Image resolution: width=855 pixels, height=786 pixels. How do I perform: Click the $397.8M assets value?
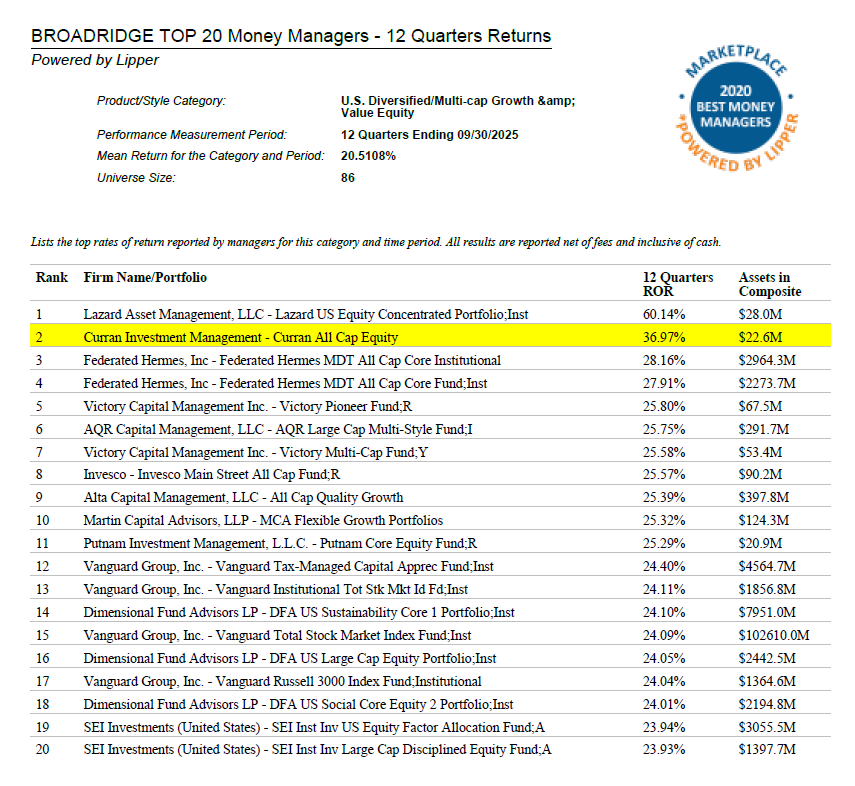[763, 497]
